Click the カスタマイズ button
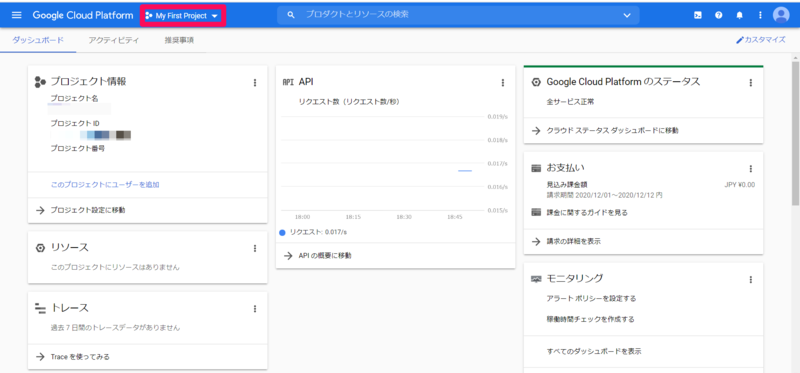The height and width of the screenshot is (373, 800). click(761, 40)
